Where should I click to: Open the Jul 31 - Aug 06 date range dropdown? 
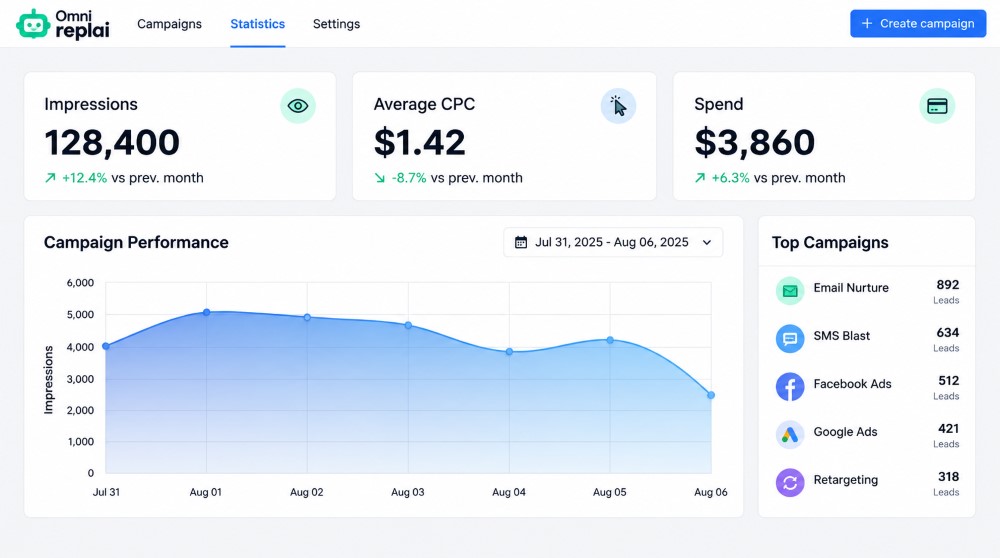[613, 242]
